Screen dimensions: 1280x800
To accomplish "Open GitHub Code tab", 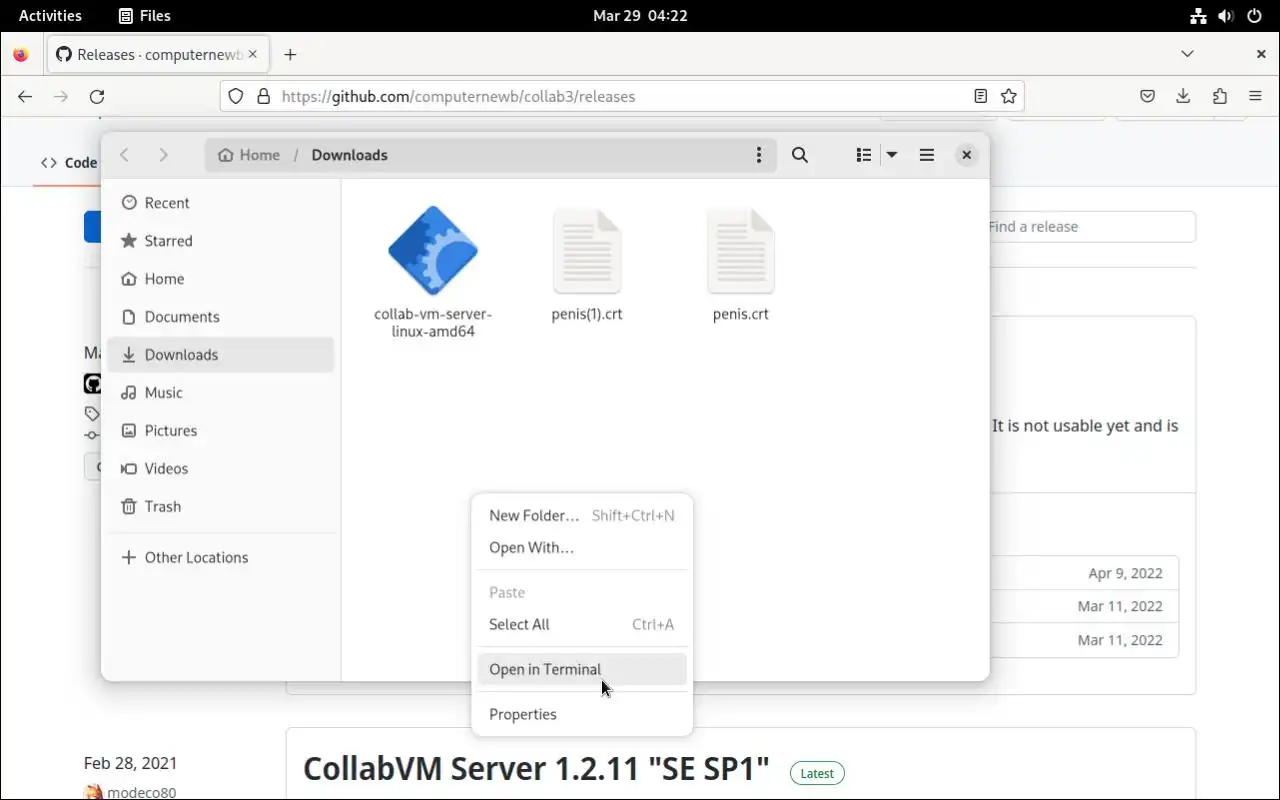I will [69, 163].
